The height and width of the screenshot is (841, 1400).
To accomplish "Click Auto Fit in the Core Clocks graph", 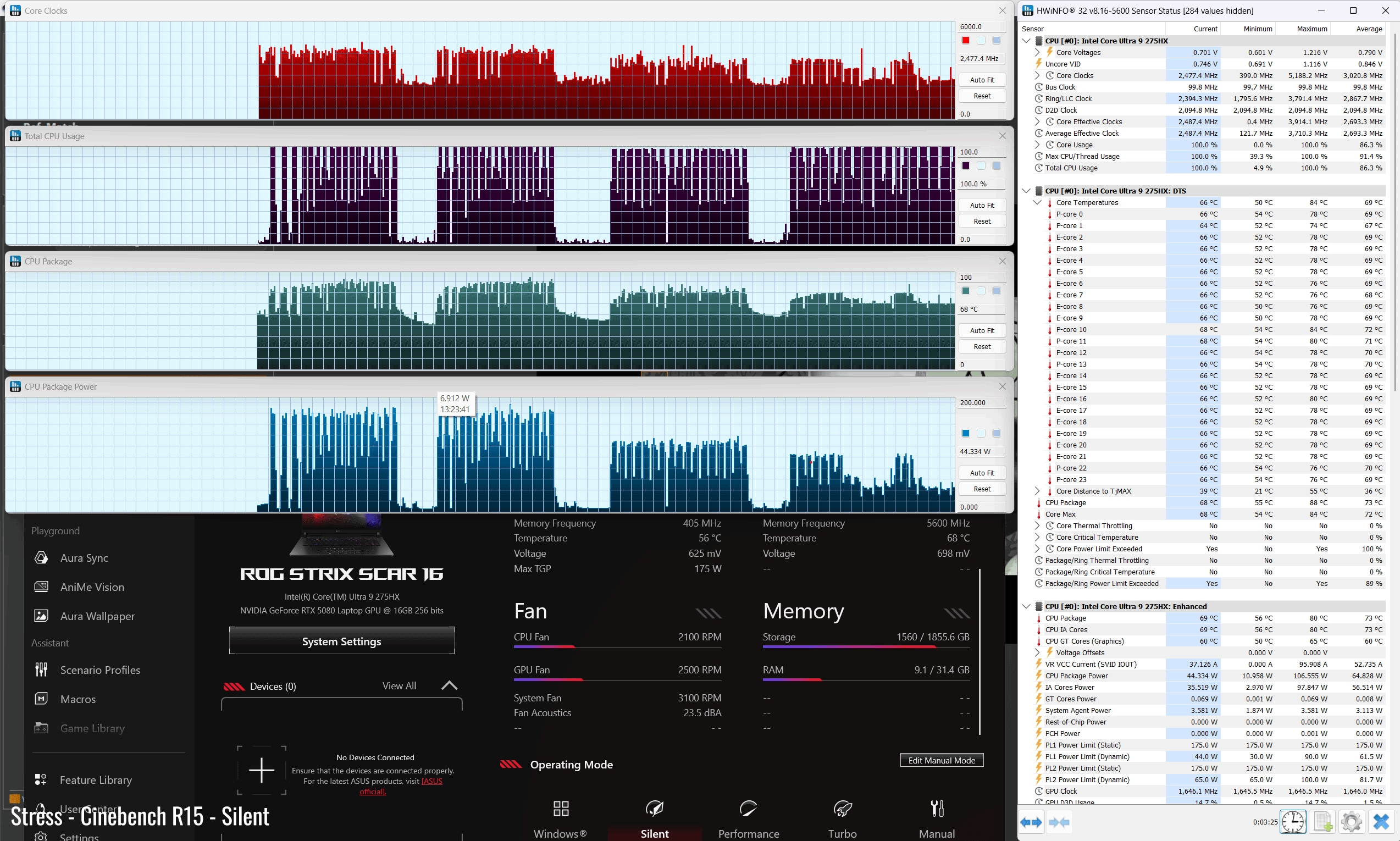I will tap(982, 80).
